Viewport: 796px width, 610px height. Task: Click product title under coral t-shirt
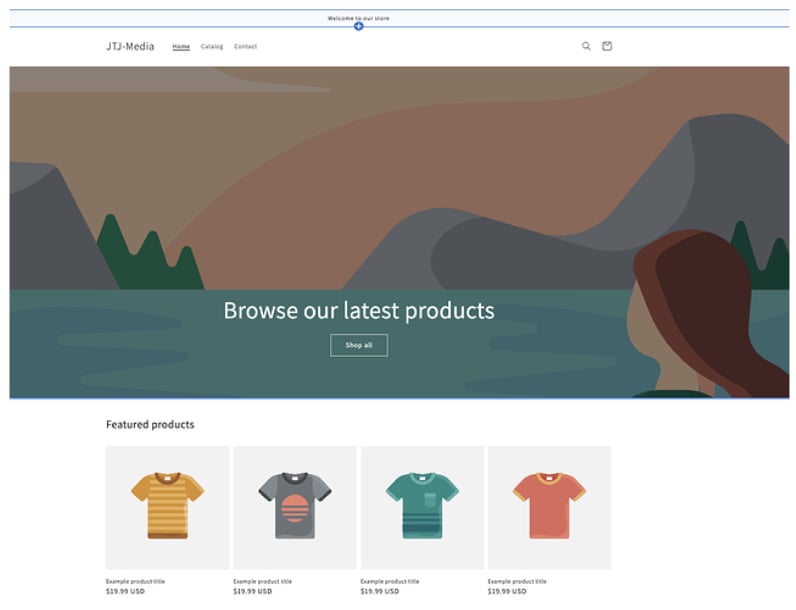tap(516, 581)
